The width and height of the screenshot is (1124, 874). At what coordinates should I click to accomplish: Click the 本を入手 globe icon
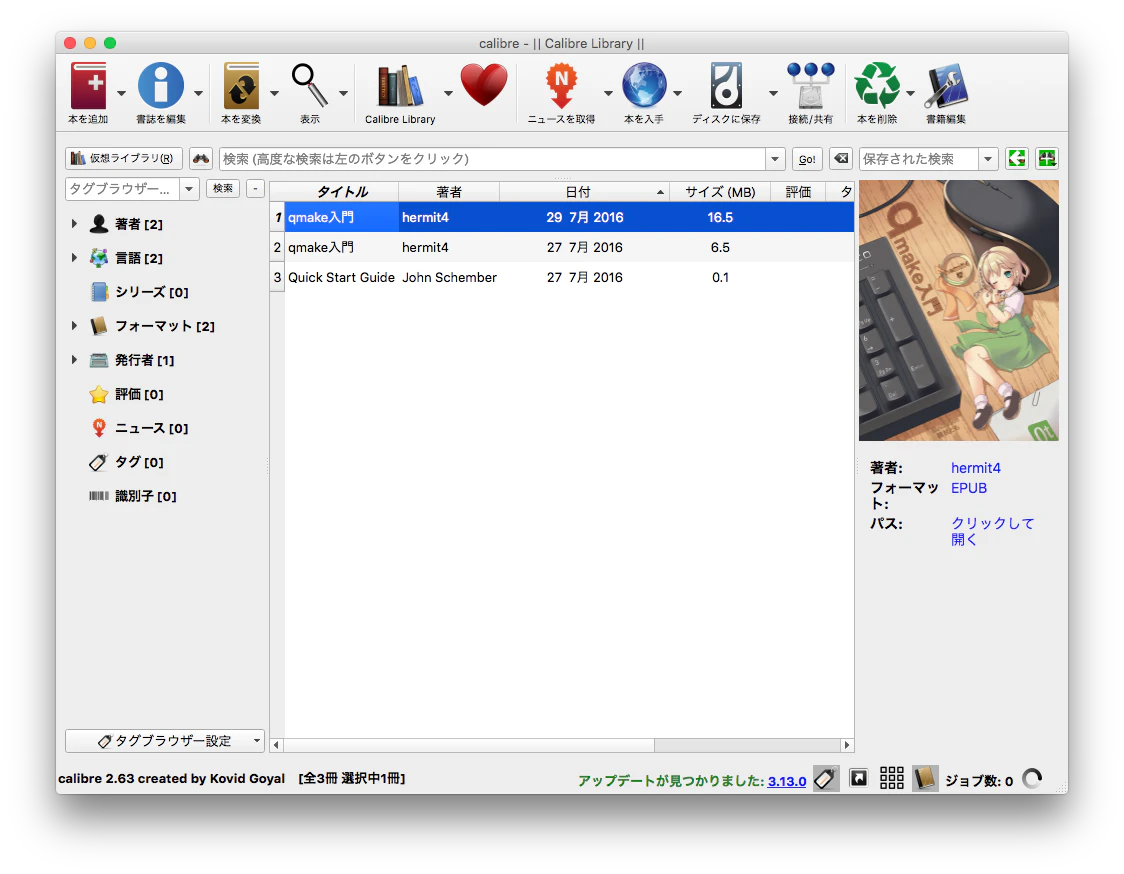coord(644,87)
